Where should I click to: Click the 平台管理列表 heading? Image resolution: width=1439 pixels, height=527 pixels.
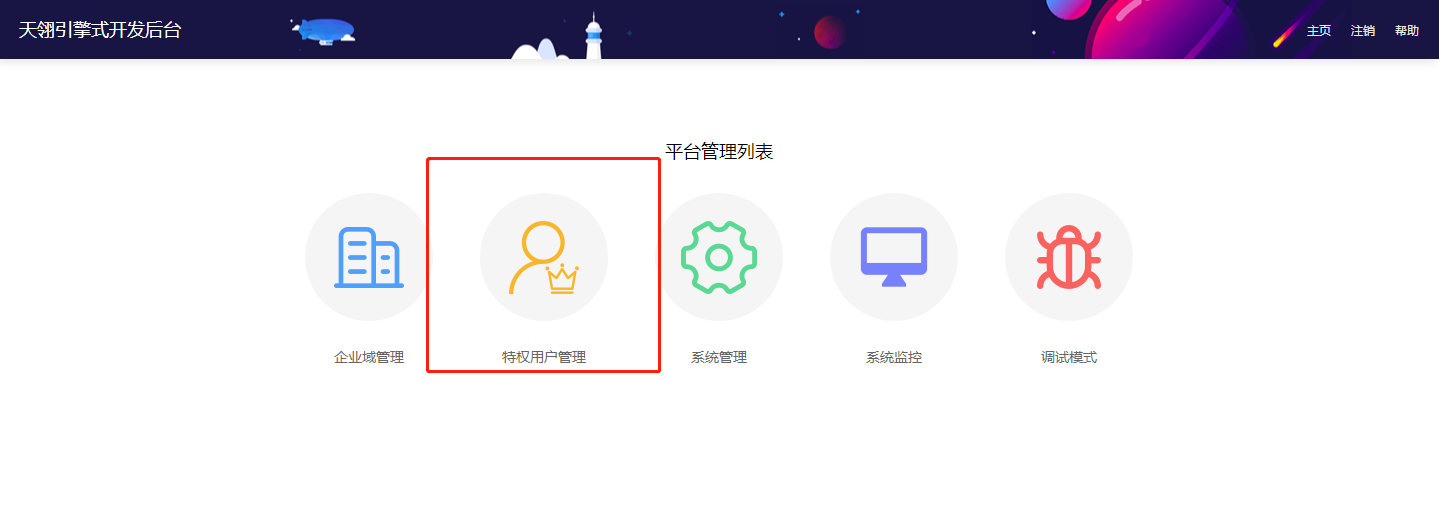pos(719,152)
